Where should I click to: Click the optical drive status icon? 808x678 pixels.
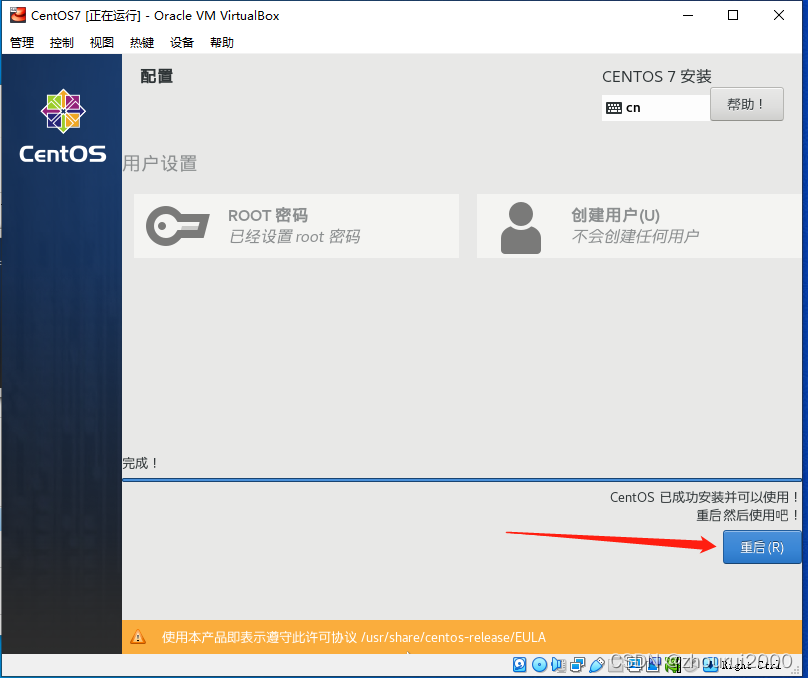(540, 665)
